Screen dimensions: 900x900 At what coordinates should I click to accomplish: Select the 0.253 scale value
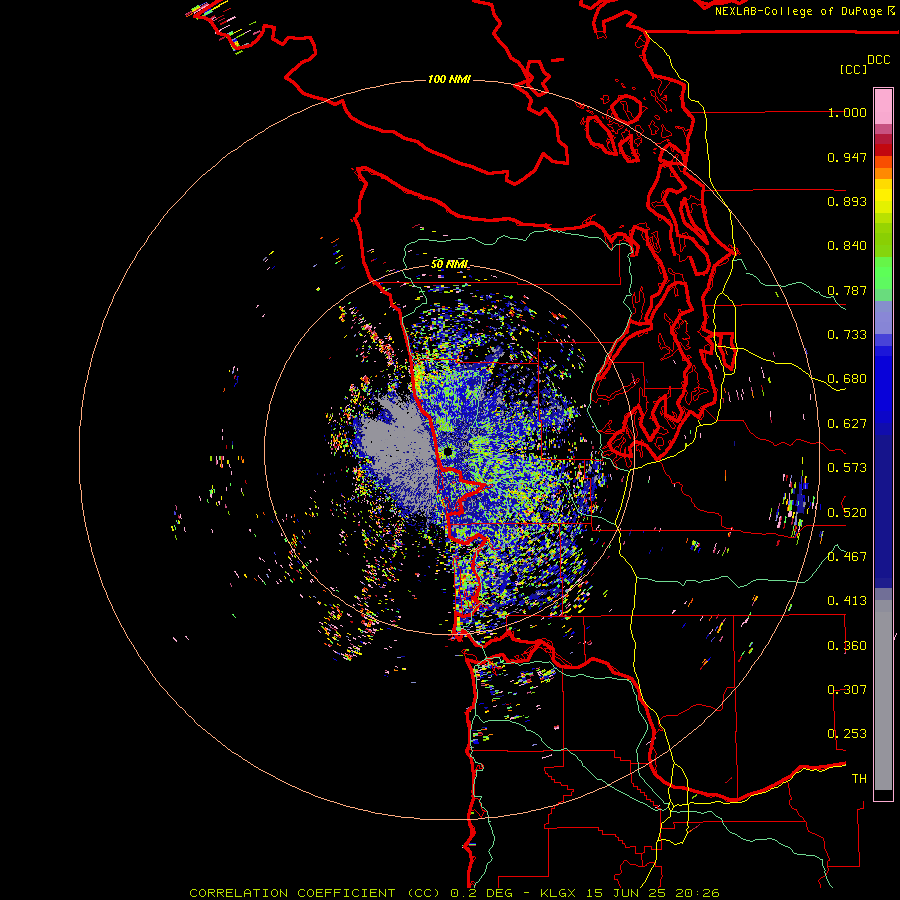(847, 734)
